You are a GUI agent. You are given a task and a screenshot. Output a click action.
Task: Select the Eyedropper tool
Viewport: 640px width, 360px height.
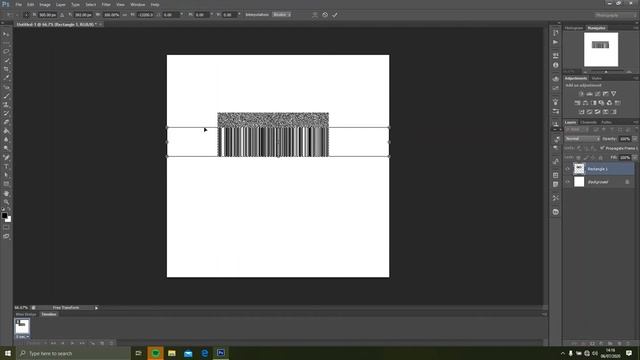6,78
